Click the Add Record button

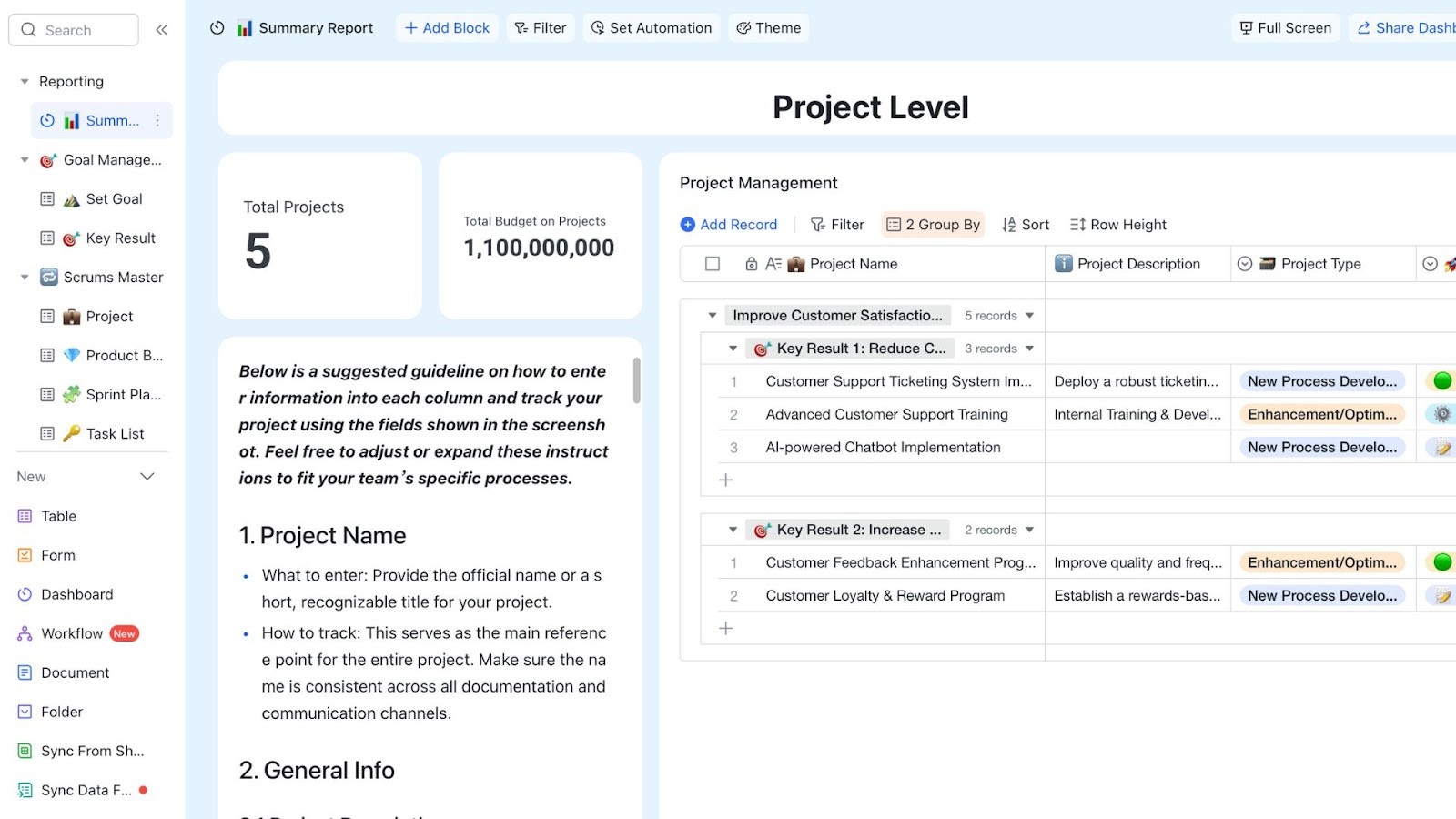point(728,224)
